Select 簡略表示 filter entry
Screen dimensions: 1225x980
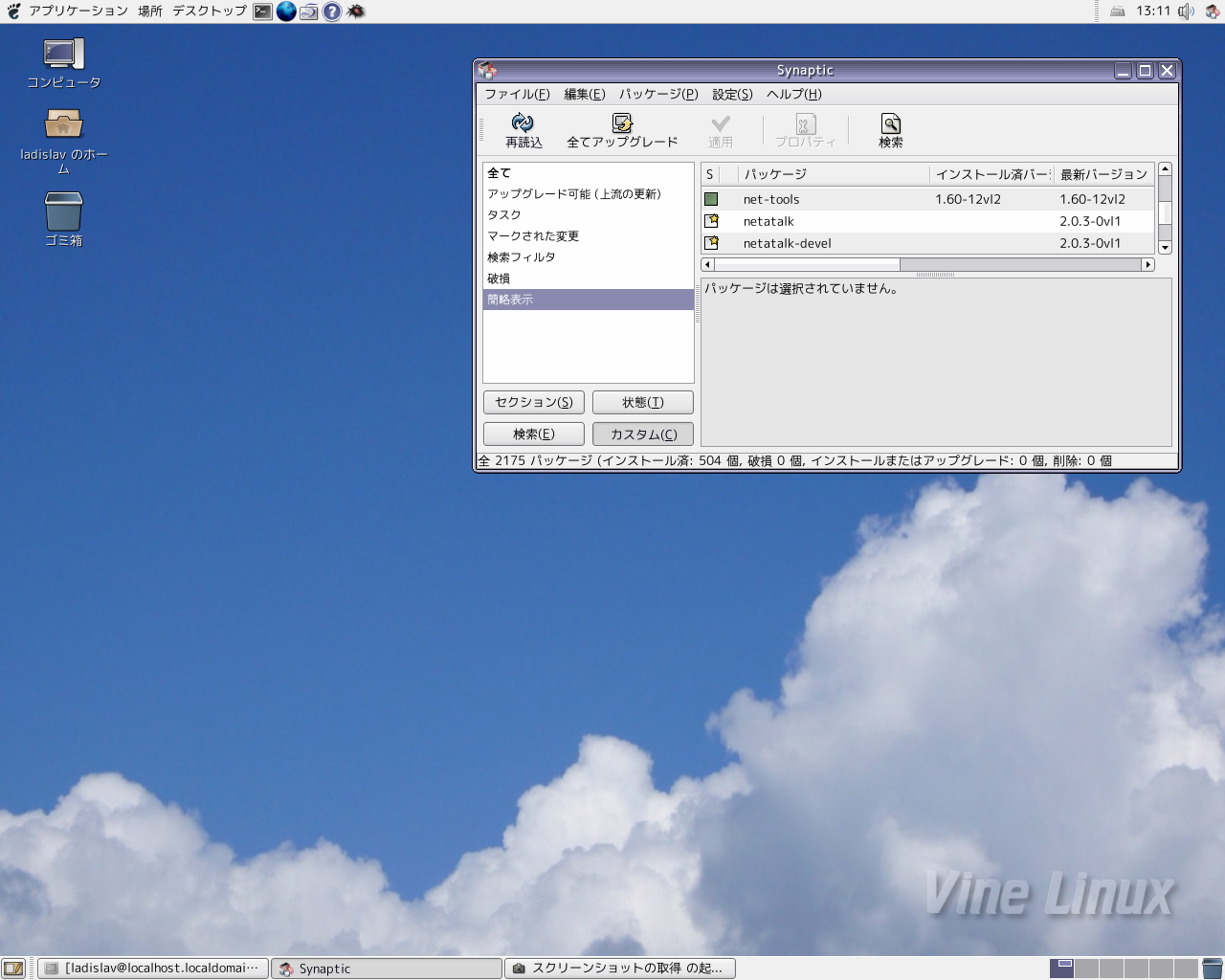[589, 300]
